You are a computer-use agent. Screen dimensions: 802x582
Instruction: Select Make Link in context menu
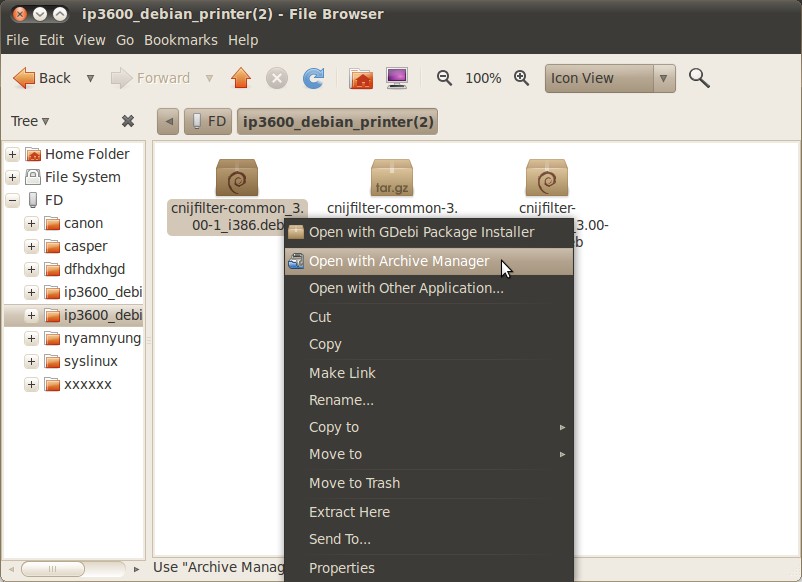(x=429, y=373)
